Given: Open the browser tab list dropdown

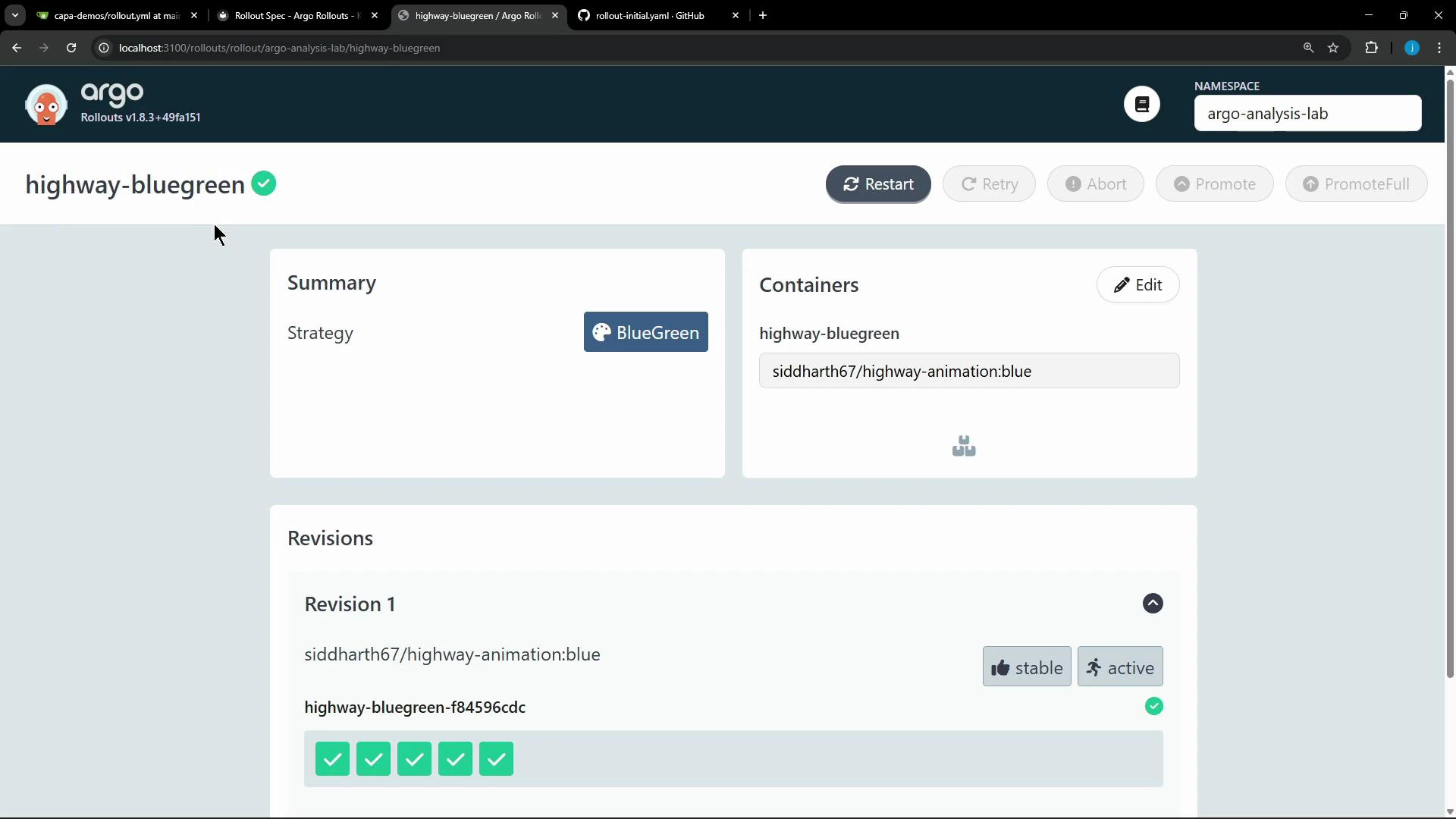Looking at the screenshot, I should (x=14, y=15).
